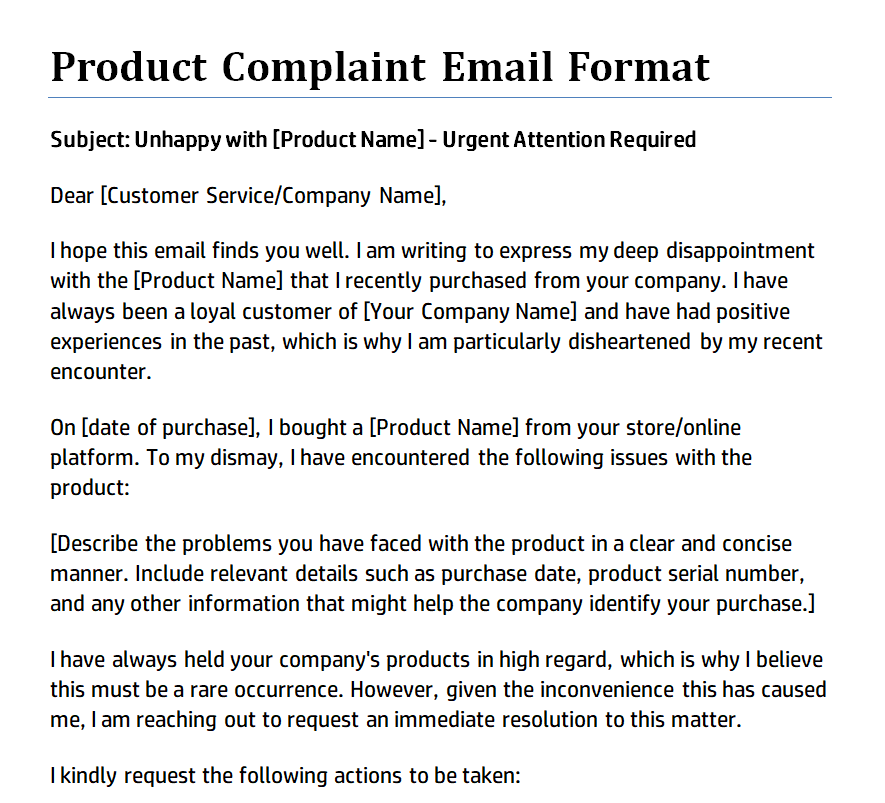Click "[Product Name]" after "I bought a"
This screenshot has height=803, width=885.
click(444, 428)
